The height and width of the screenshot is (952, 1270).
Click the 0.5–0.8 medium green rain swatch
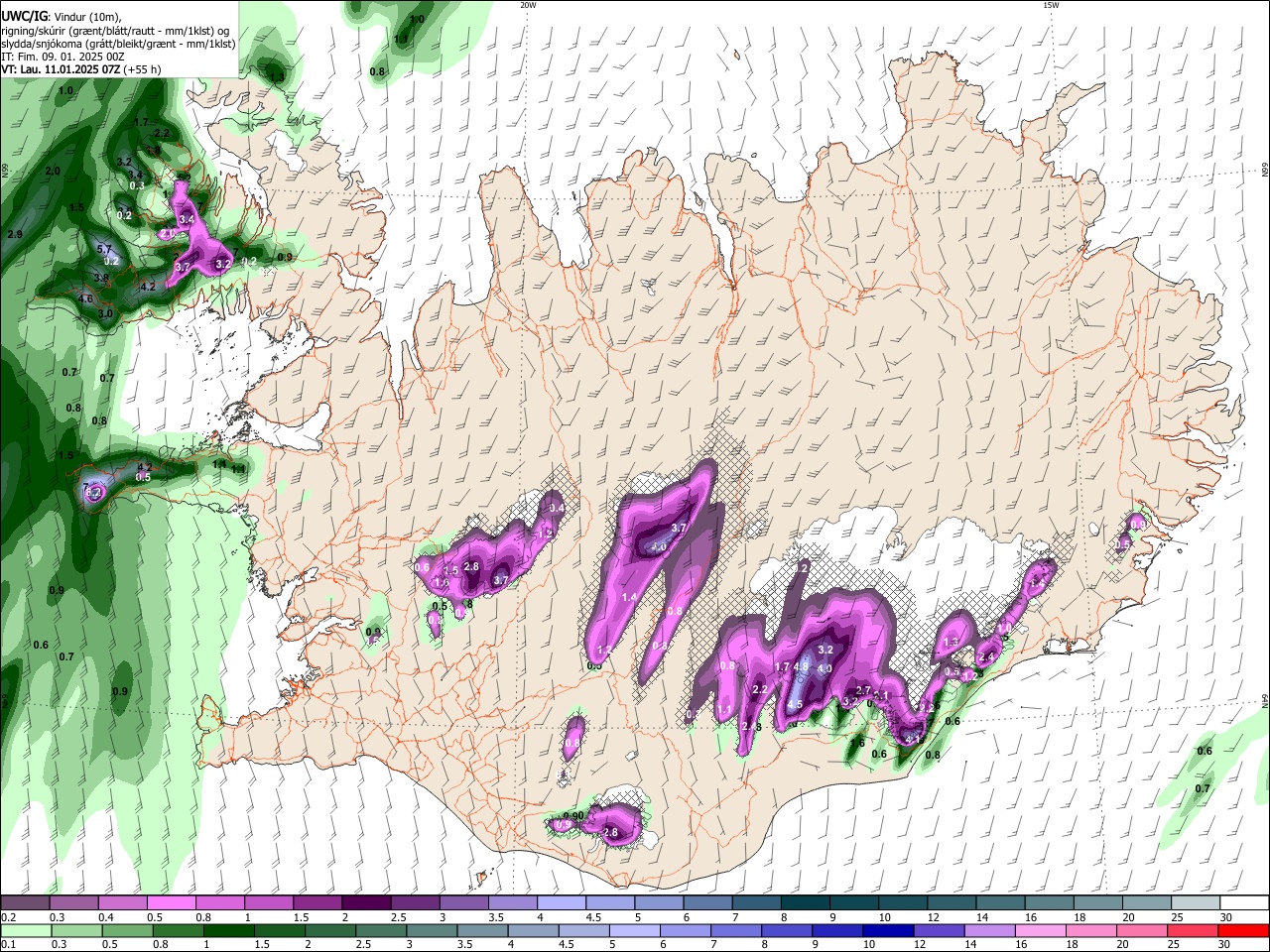tap(127, 930)
